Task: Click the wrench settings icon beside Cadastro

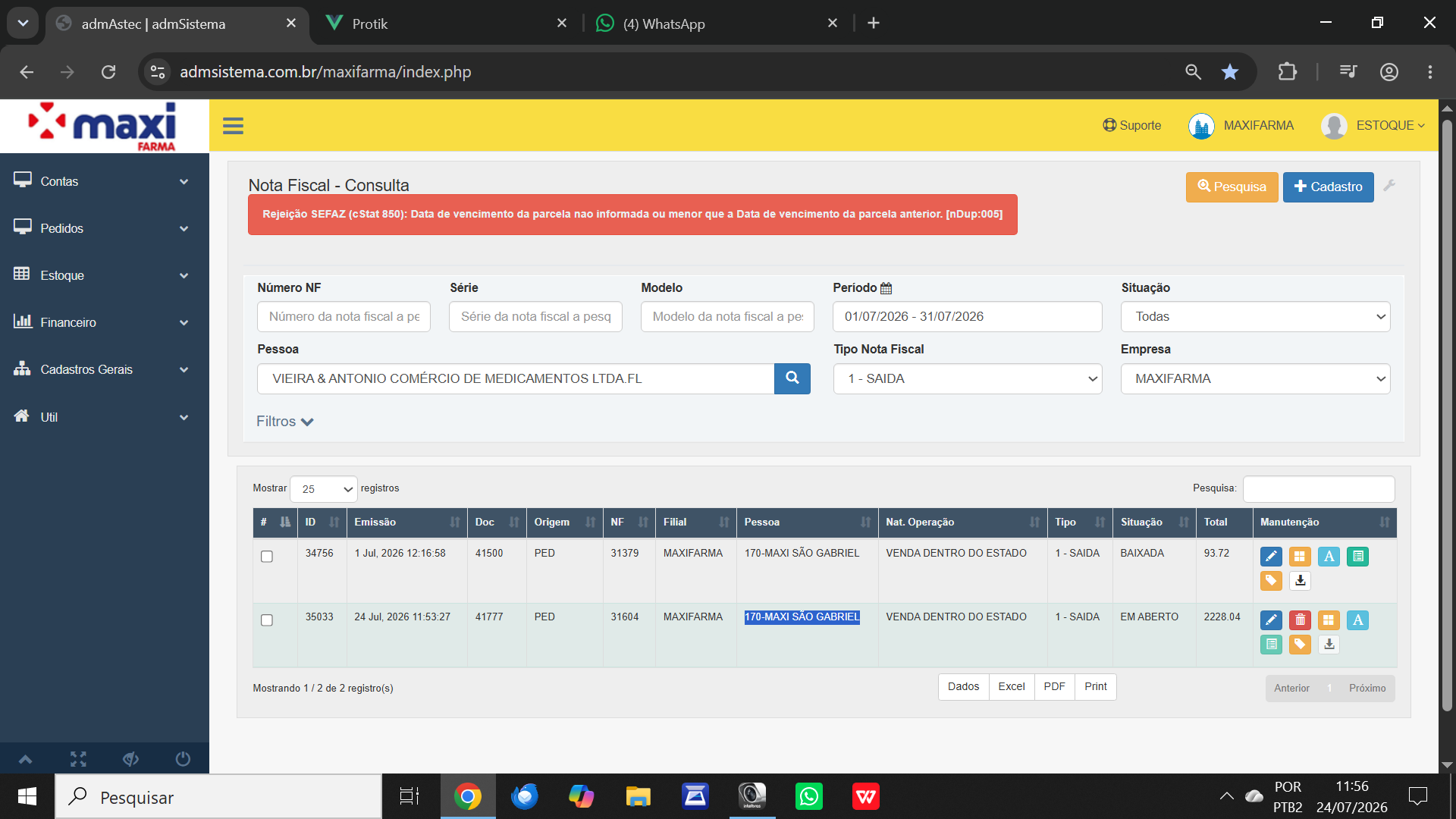Action: point(1389,186)
